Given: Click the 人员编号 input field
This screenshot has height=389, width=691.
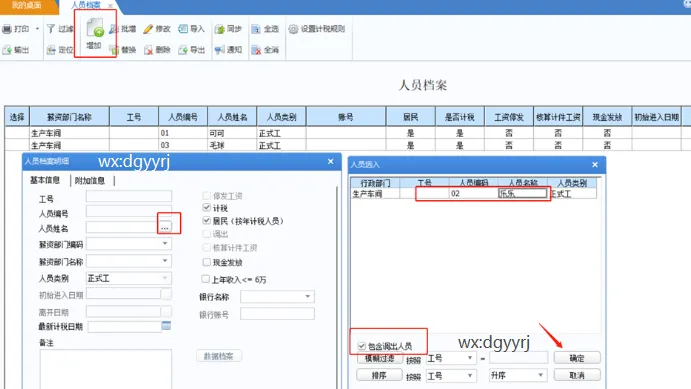Looking at the screenshot, I should click(x=129, y=211).
